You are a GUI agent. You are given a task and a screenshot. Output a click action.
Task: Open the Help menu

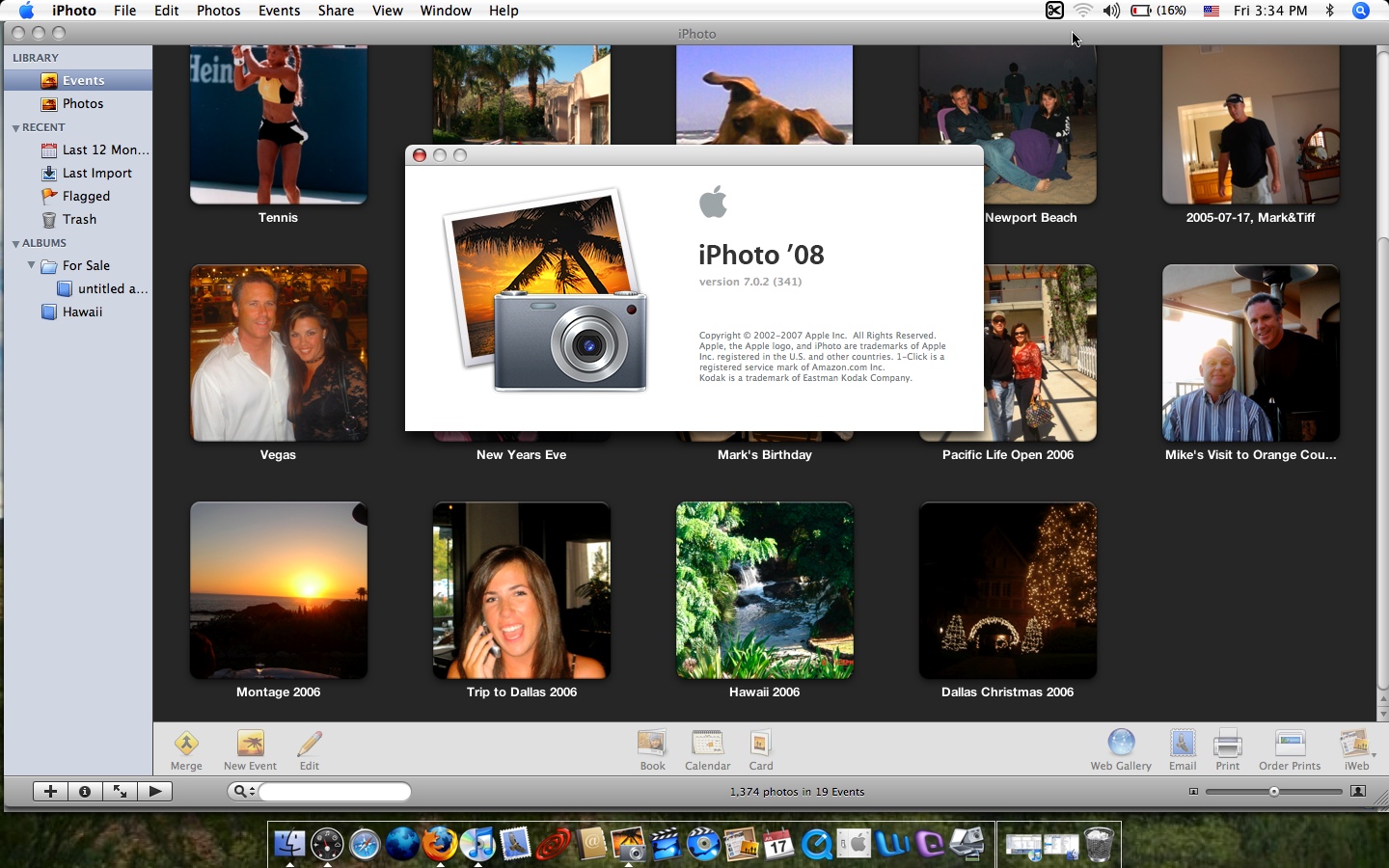tap(504, 11)
